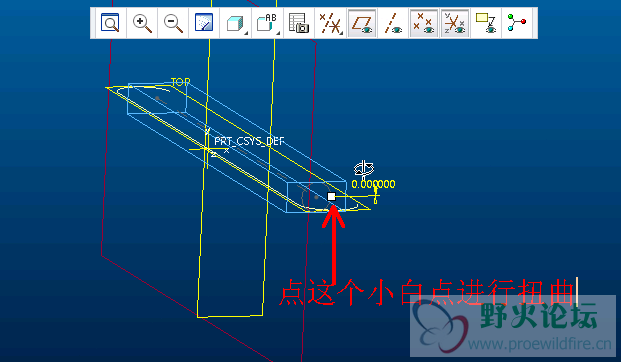Screen dimensions: 621x362
Task: Click the Repaint screen icon
Action: (204, 23)
